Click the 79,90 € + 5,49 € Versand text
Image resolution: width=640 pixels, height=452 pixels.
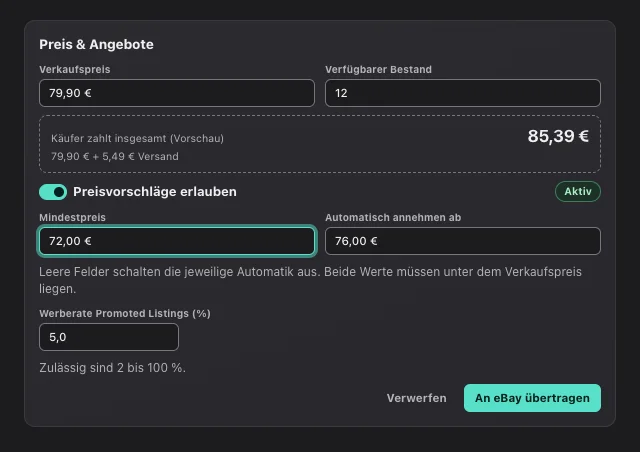point(115,156)
